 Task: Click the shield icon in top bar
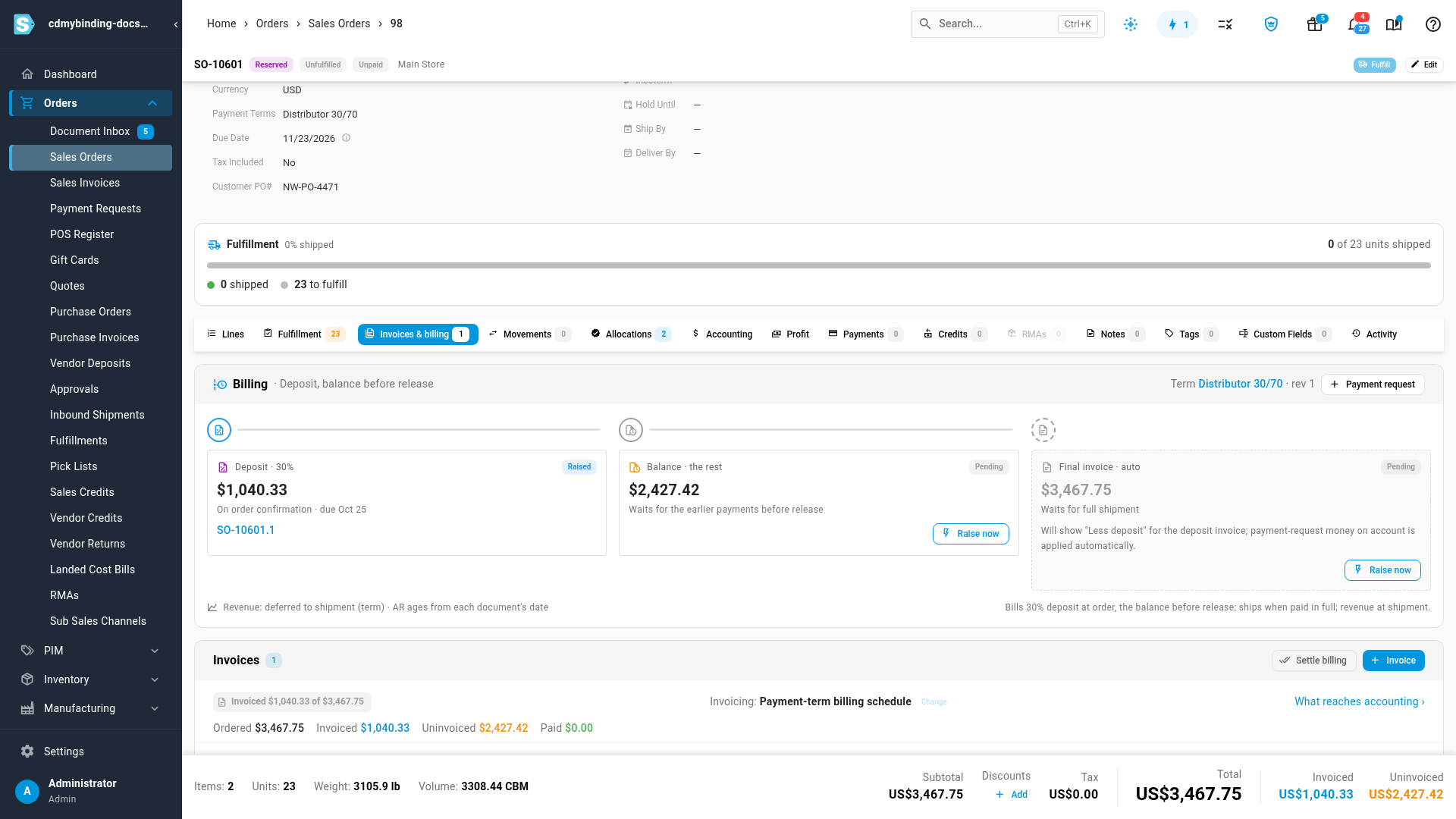pos(1271,24)
